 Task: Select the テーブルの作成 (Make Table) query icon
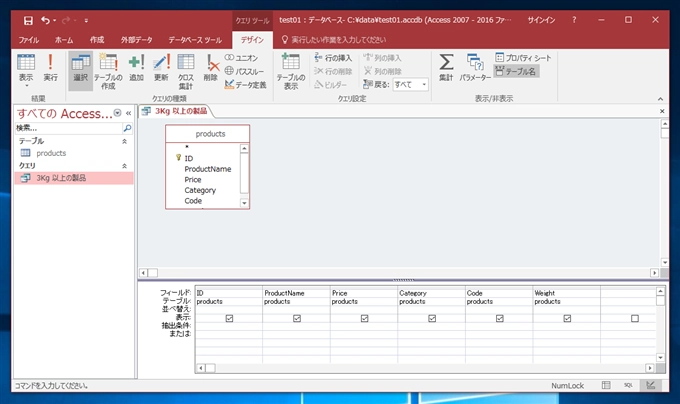coord(108,68)
